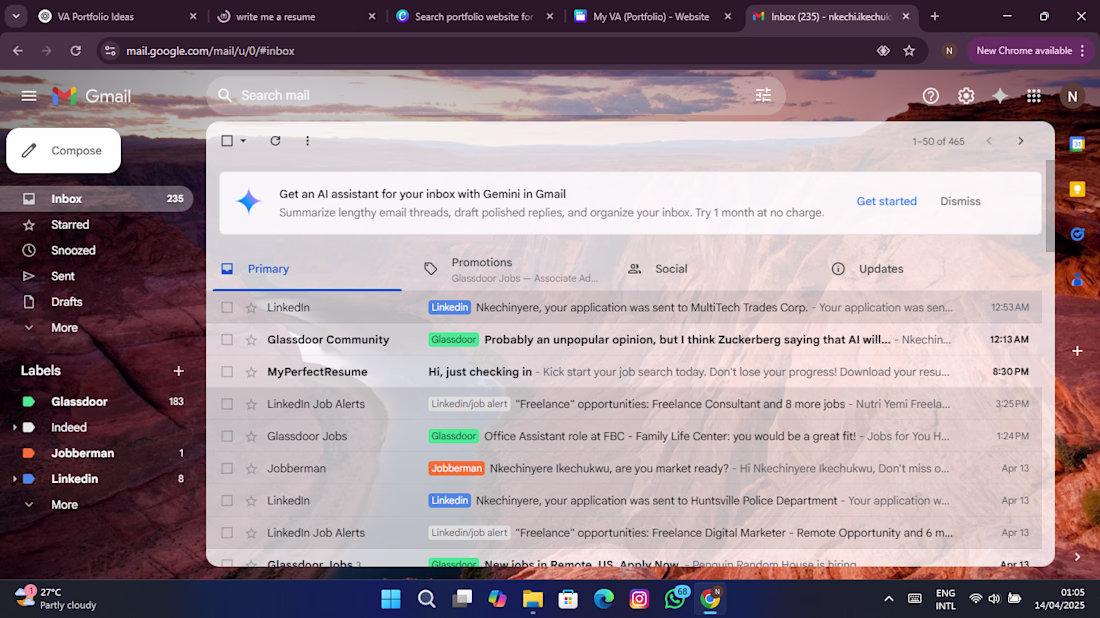1100x618 pixels.
Task: Focus the Search mail field
Action: point(495,95)
